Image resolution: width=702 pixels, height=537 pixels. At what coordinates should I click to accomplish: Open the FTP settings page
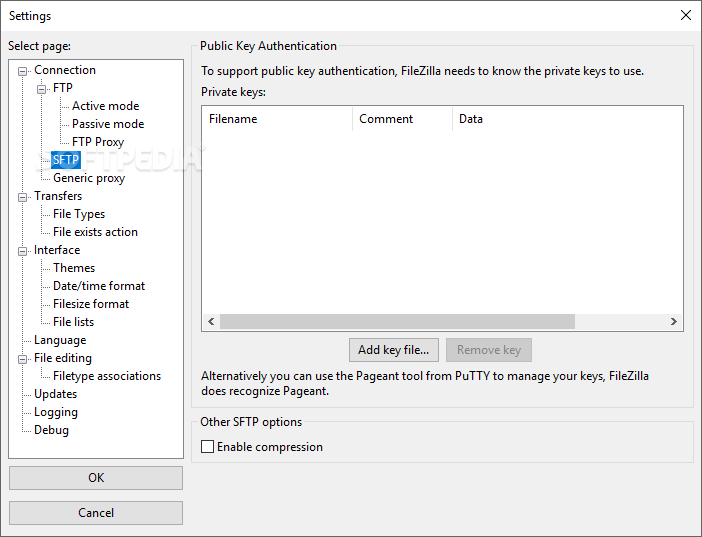pos(63,88)
